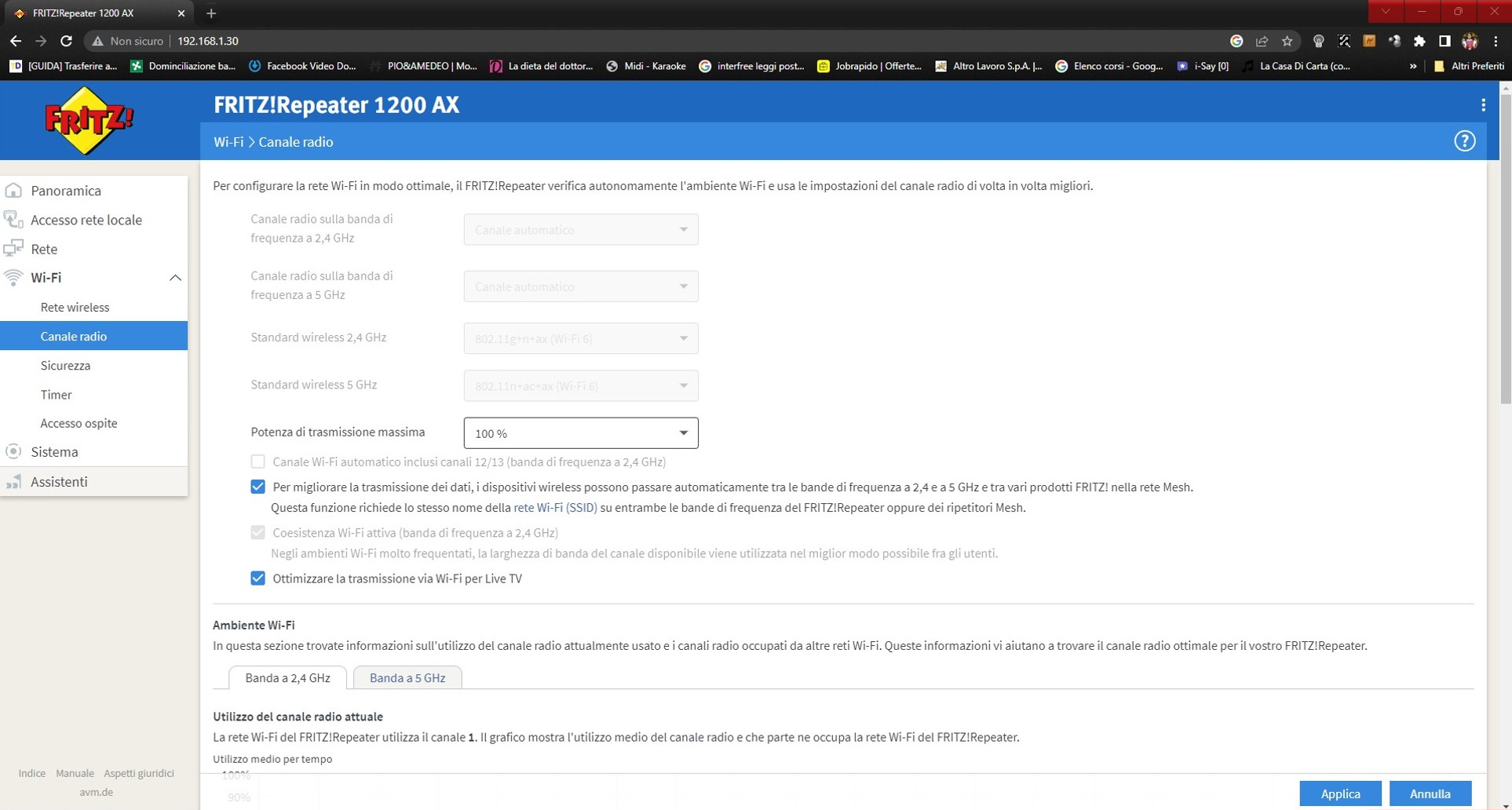Switch to the Banda a 2,4 GHz tab

pos(287,677)
